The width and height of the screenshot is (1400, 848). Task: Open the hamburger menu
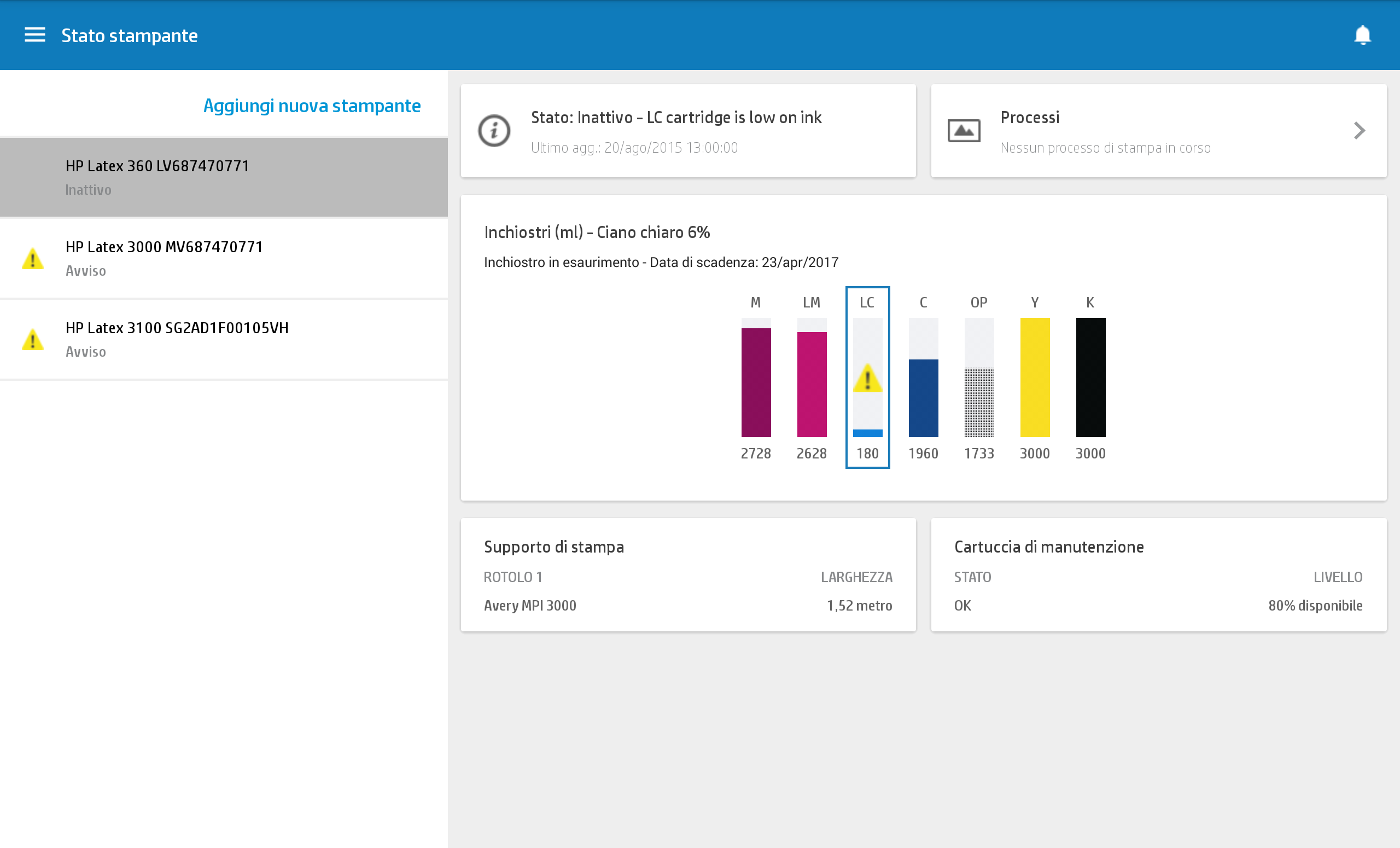pos(34,35)
